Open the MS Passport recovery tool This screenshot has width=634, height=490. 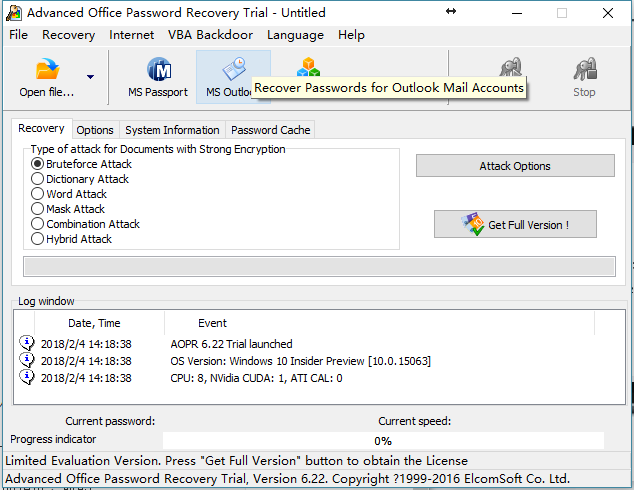pos(158,77)
